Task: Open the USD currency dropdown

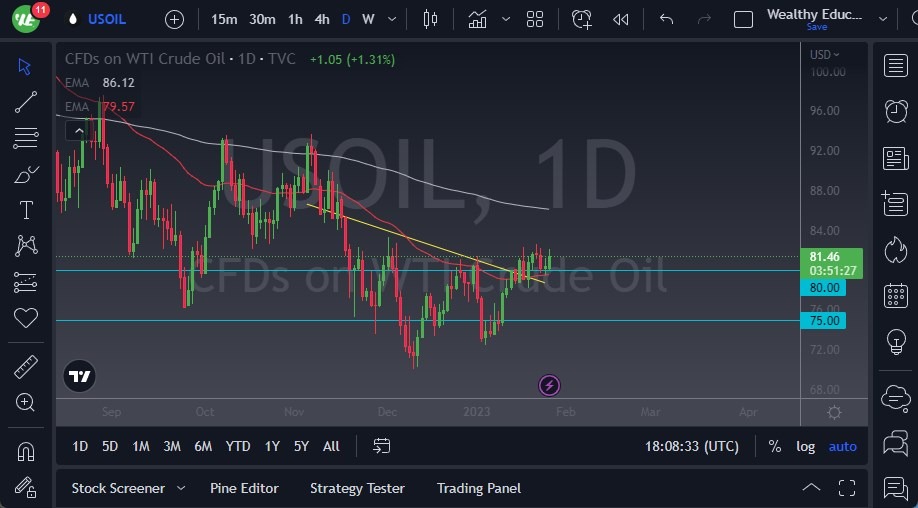Action: coord(825,54)
